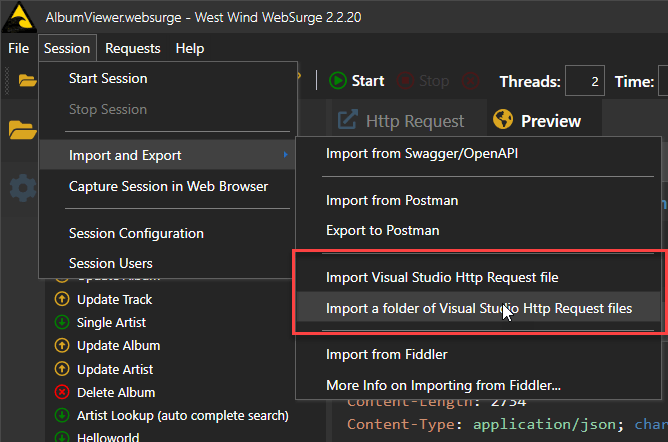Select the Update Artist request
Viewport: 668px width, 442px height.
(x=115, y=369)
